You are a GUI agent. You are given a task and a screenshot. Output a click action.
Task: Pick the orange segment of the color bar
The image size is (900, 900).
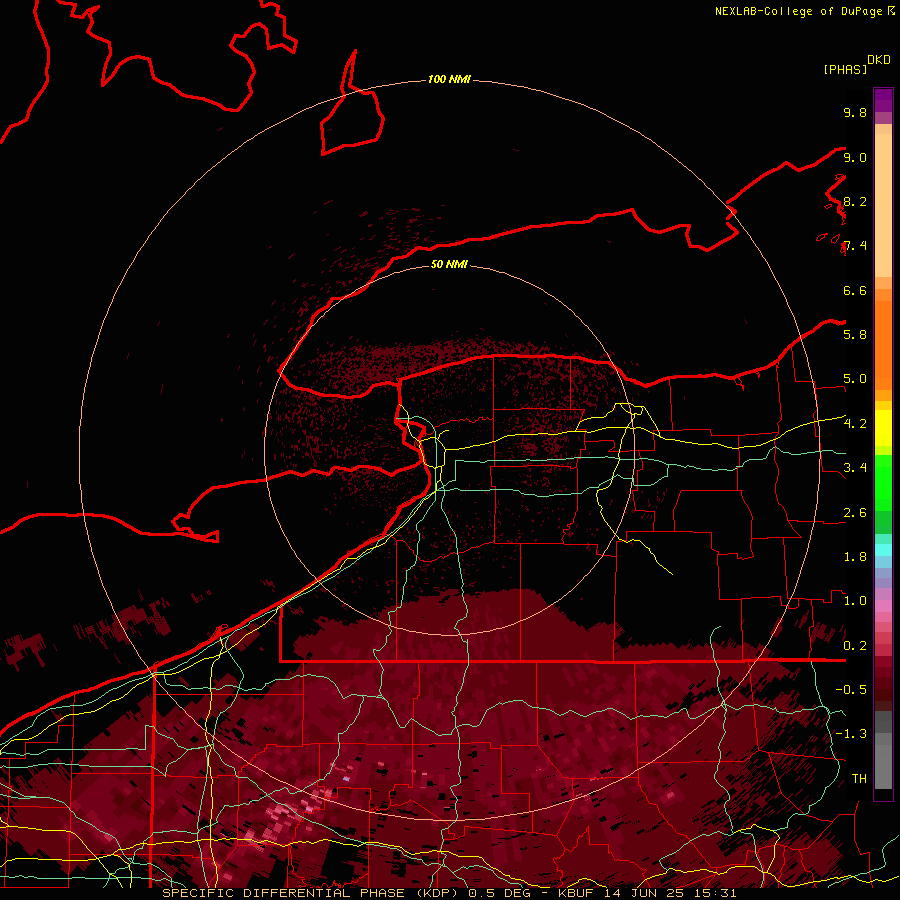tap(883, 344)
